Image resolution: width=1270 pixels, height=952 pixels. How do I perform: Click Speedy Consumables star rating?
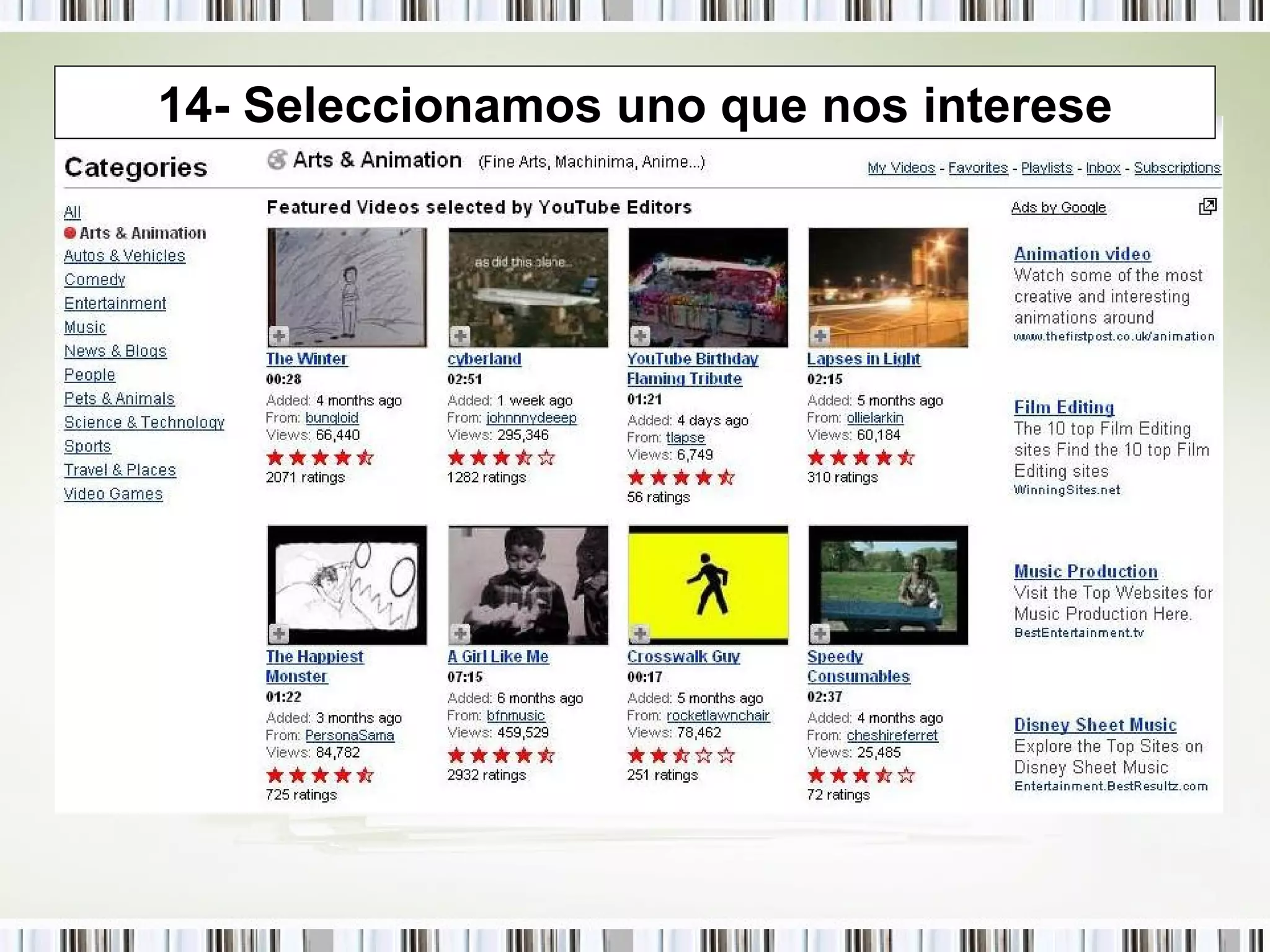click(861, 775)
